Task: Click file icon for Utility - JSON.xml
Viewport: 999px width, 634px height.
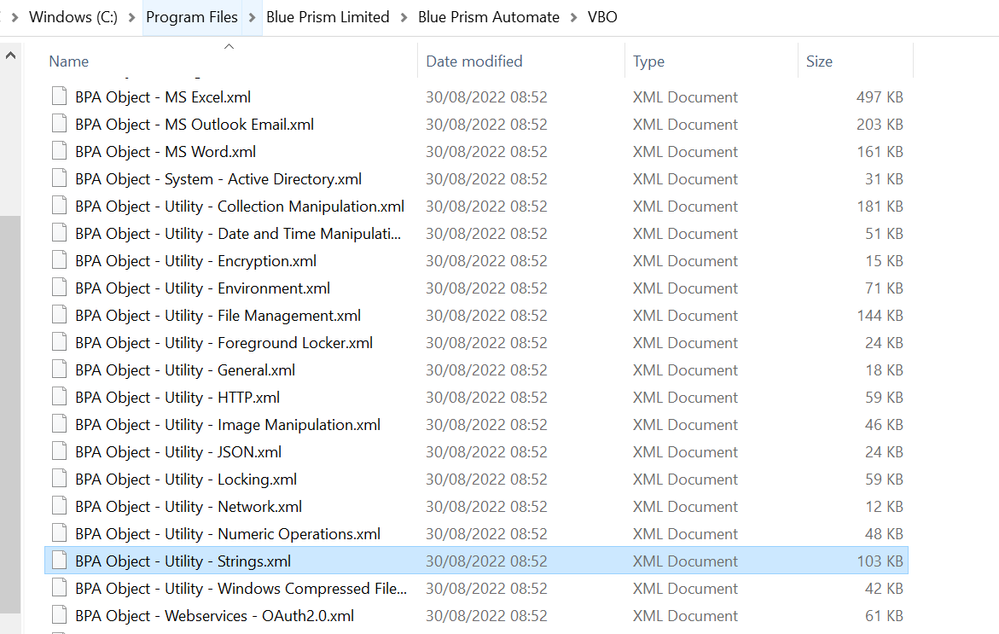Action: [59, 451]
